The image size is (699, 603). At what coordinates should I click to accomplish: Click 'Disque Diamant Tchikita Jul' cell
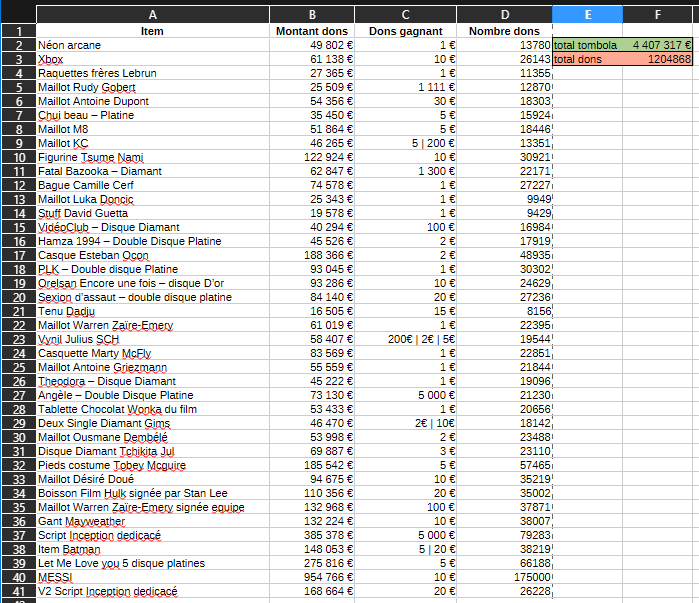(x=152, y=451)
